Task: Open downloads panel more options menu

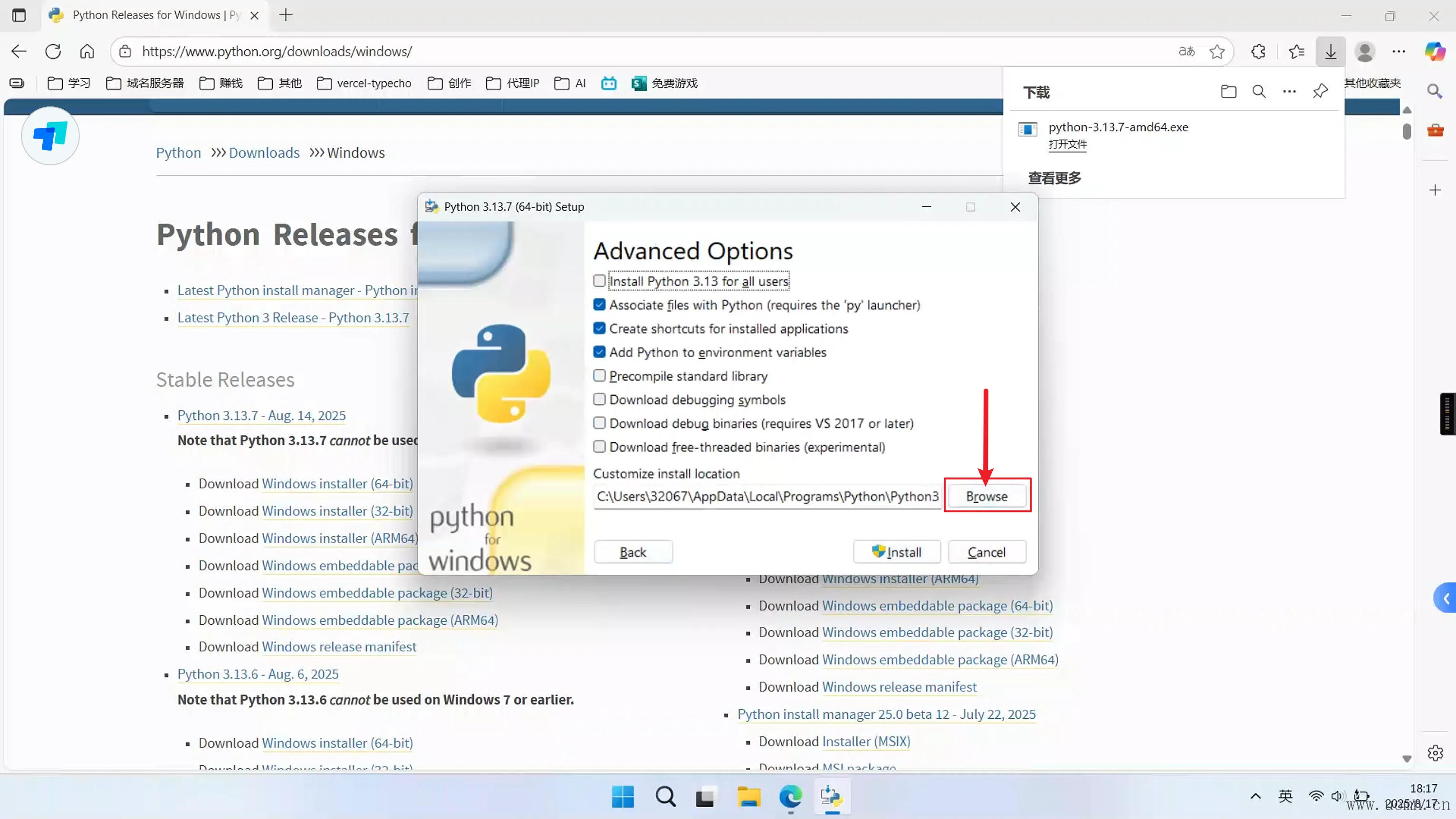Action: tap(1289, 92)
